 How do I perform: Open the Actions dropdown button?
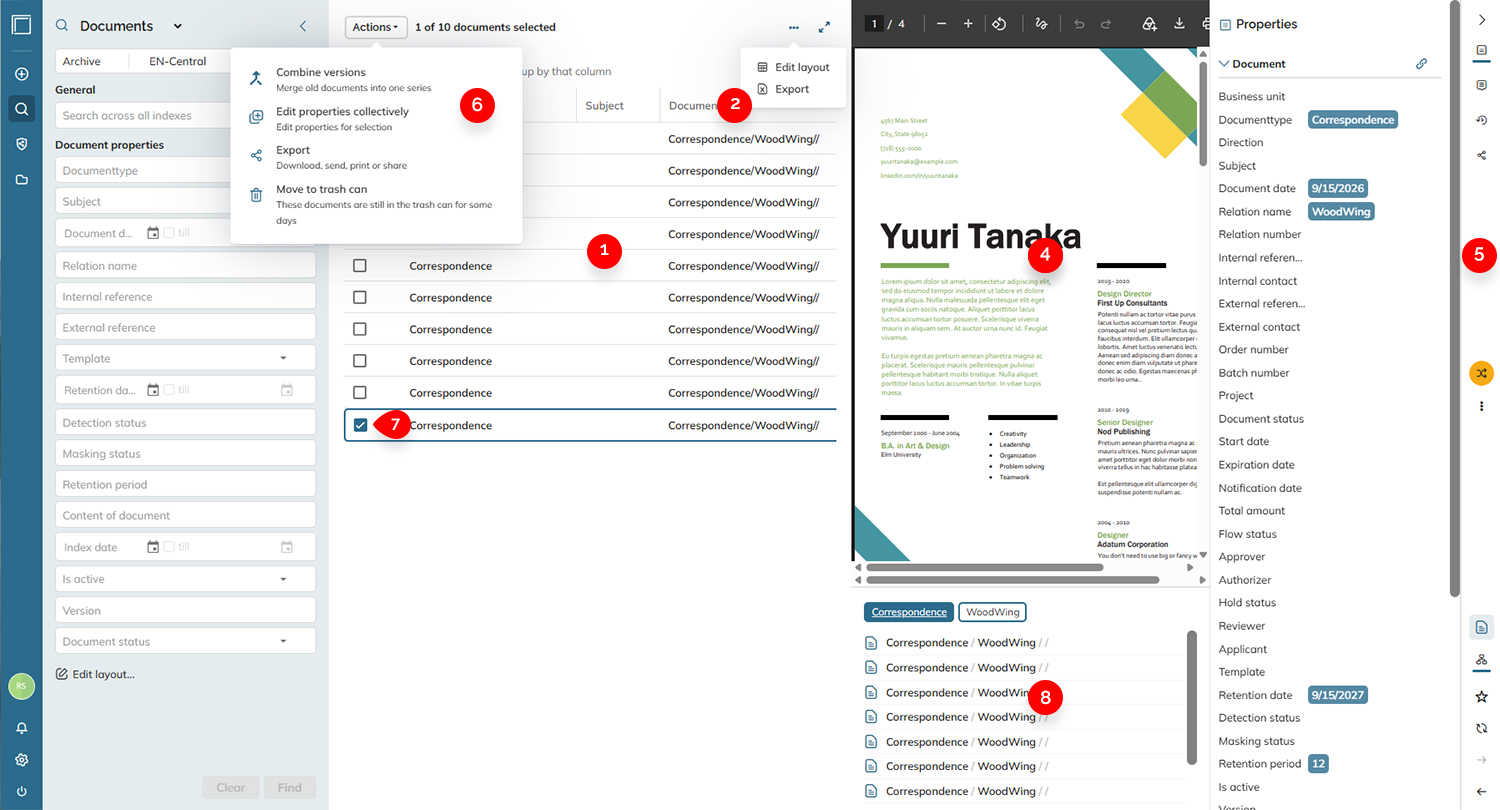[x=376, y=27]
